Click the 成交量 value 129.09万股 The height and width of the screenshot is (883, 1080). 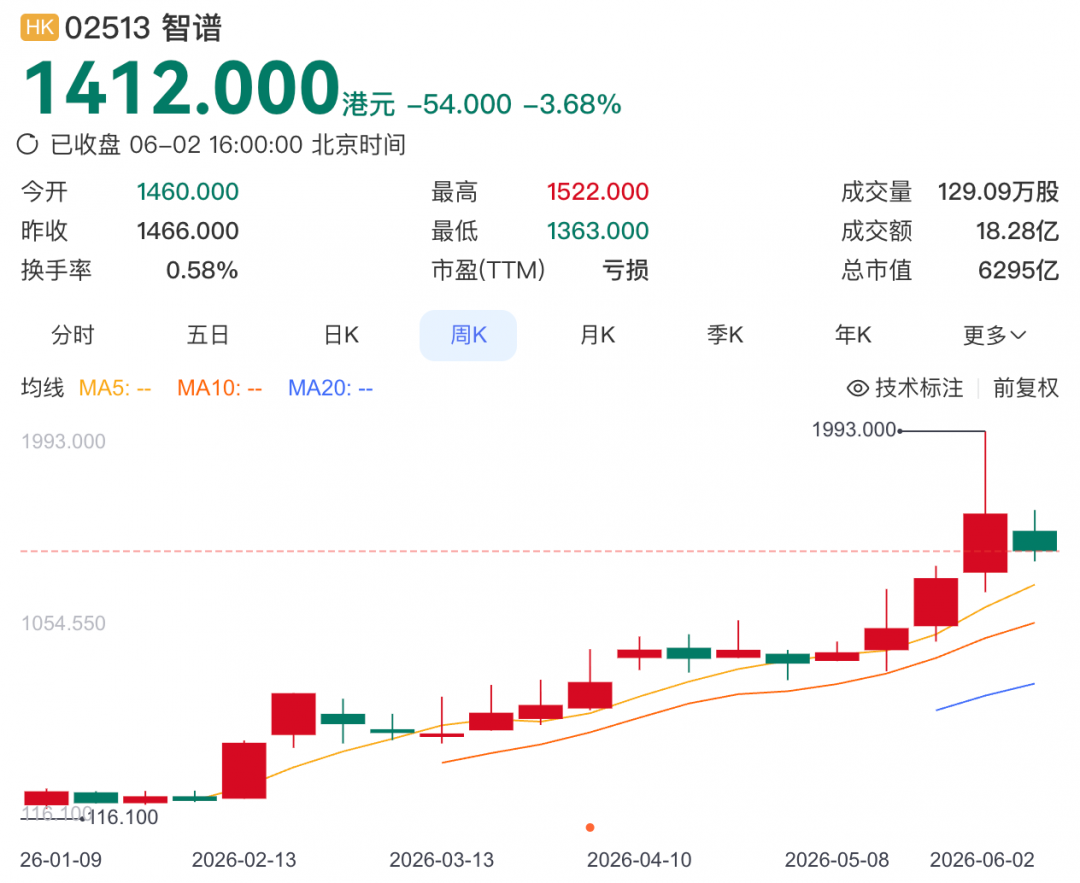pos(998,191)
